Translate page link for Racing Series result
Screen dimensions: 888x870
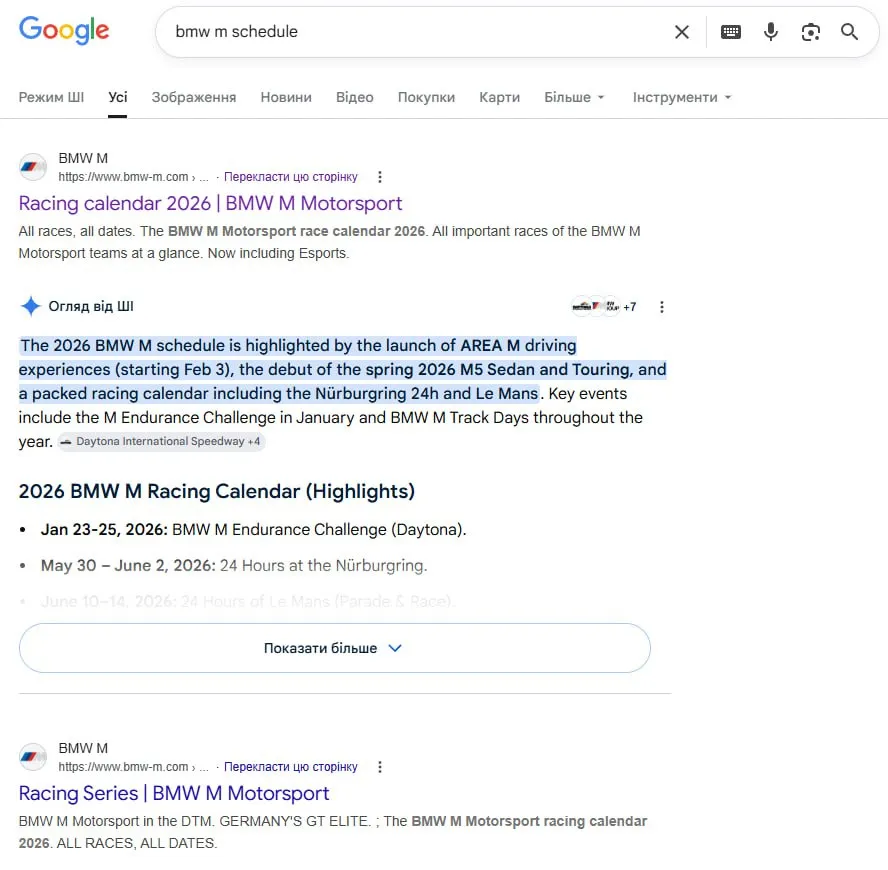coord(291,767)
